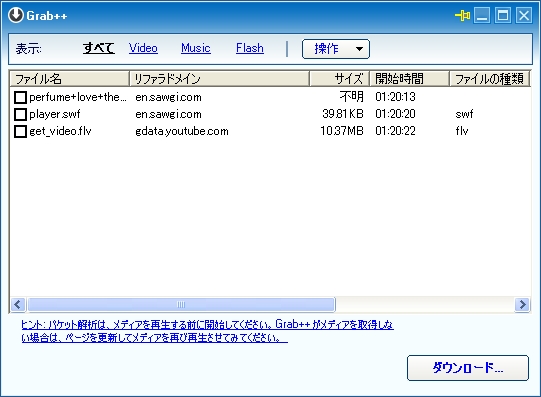Check the perfume+love+the... file checkbox
This screenshot has height=397, width=541.
pos(20,97)
